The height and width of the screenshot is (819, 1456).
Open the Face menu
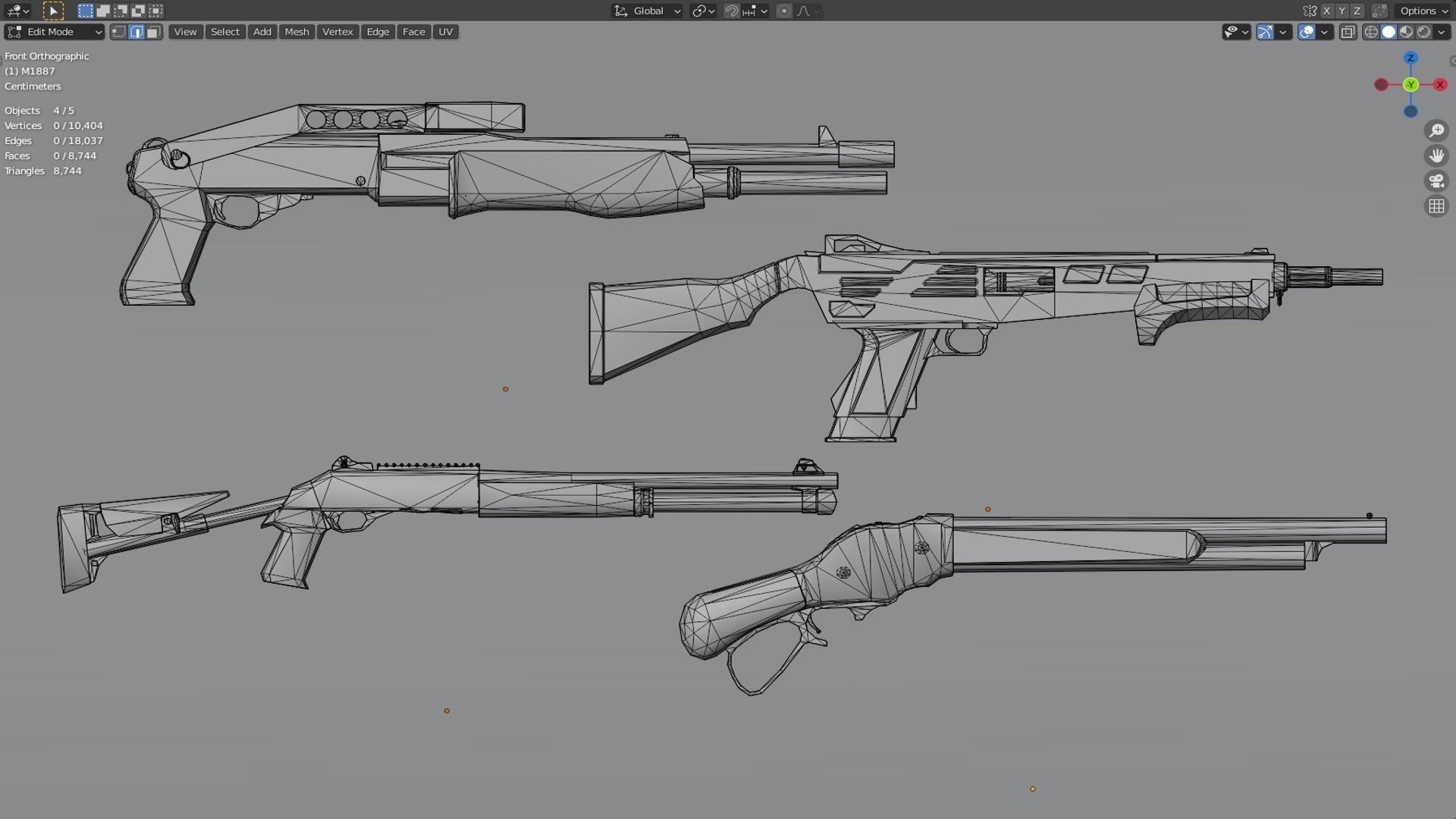pyautogui.click(x=414, y=32)
